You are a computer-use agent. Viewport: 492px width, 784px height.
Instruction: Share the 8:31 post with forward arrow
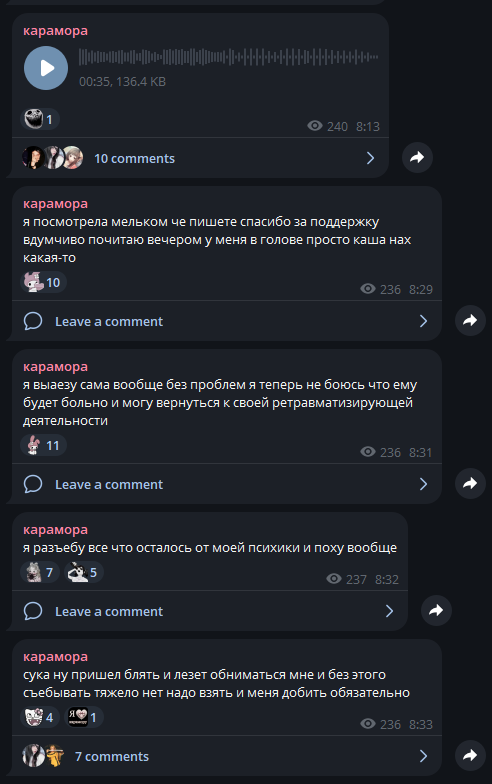(470, 484)
